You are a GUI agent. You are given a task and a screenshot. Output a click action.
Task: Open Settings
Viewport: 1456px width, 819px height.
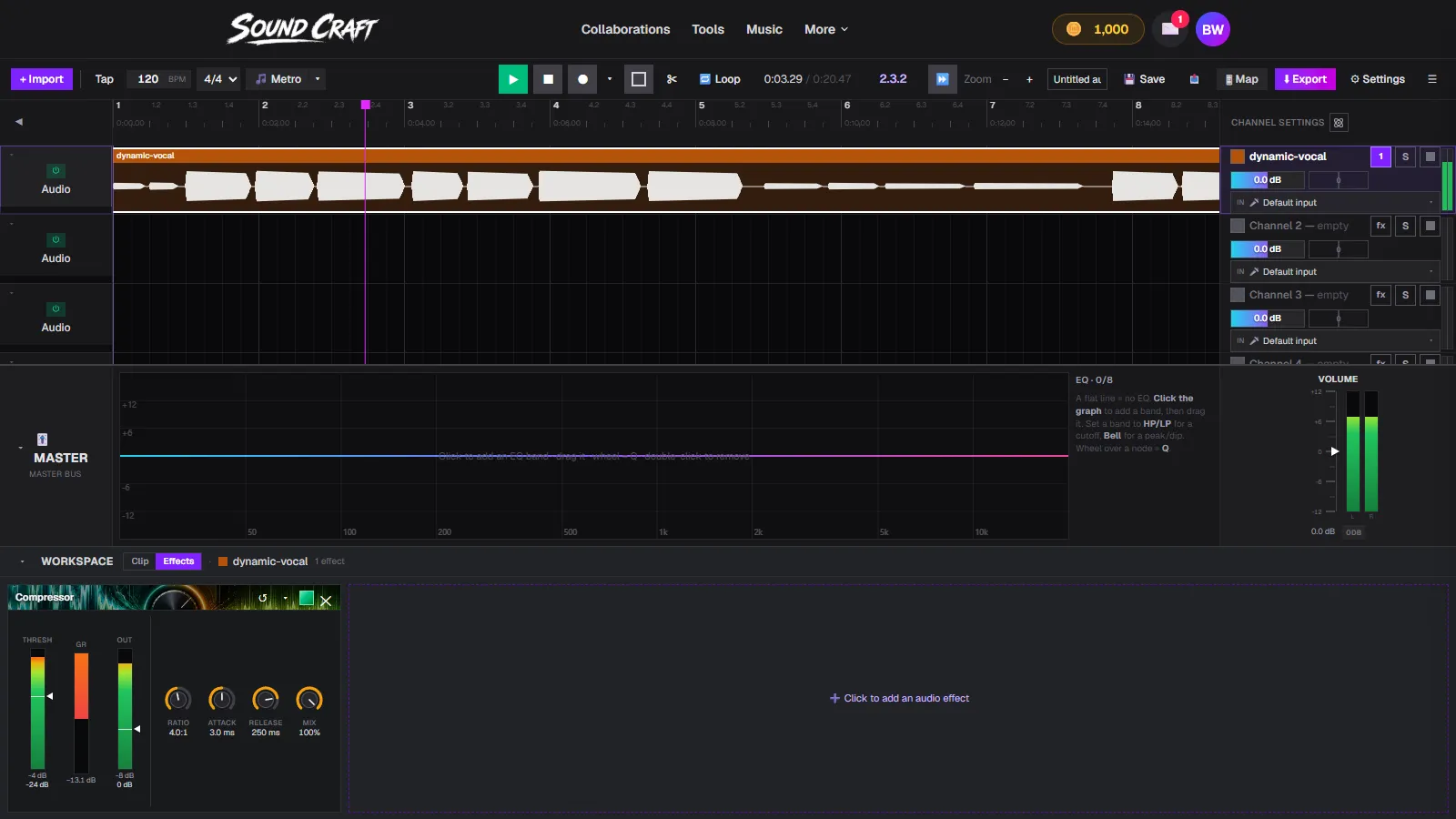point(1378,79)
